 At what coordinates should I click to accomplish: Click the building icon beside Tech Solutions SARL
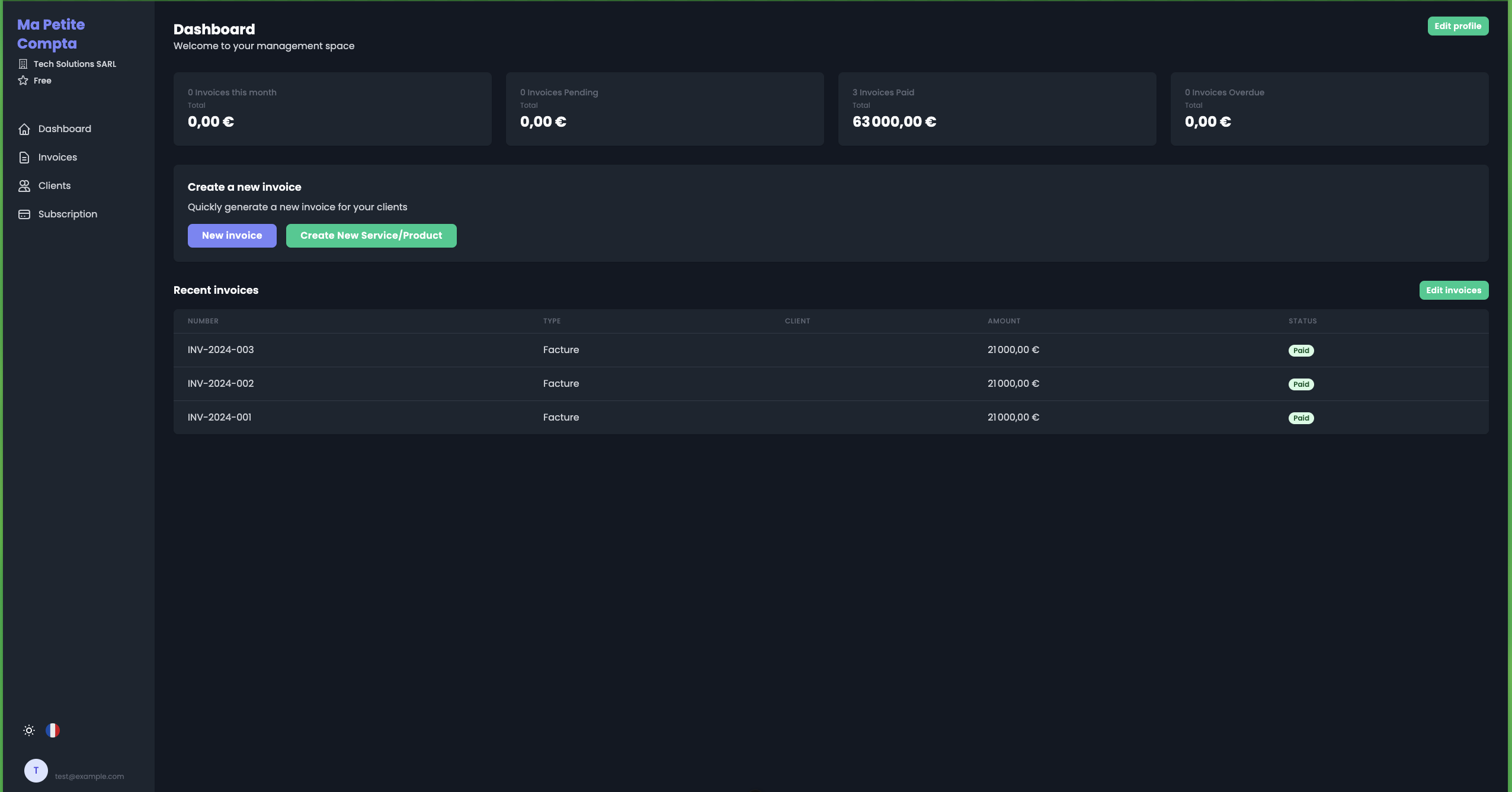(x=23, y=64)
